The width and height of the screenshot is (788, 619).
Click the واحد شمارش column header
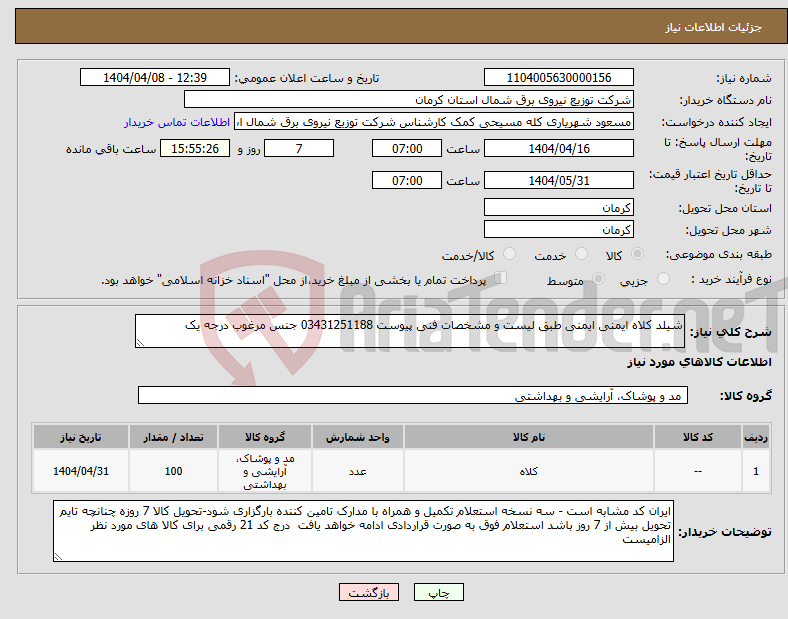(357, 437)
